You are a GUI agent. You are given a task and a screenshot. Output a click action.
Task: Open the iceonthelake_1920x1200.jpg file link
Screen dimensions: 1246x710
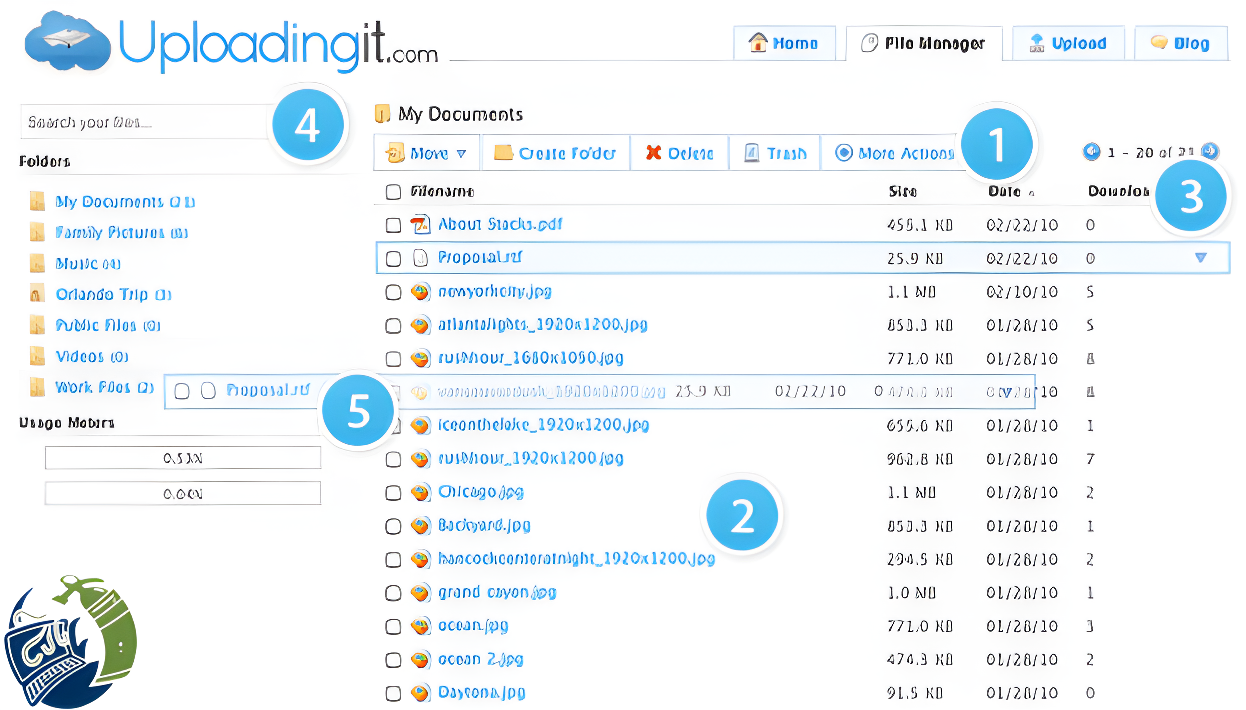(544, 425)
